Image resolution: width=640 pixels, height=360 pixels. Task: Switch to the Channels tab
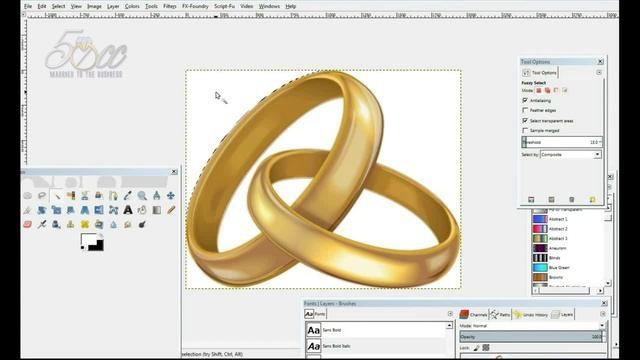coord(473,314)
